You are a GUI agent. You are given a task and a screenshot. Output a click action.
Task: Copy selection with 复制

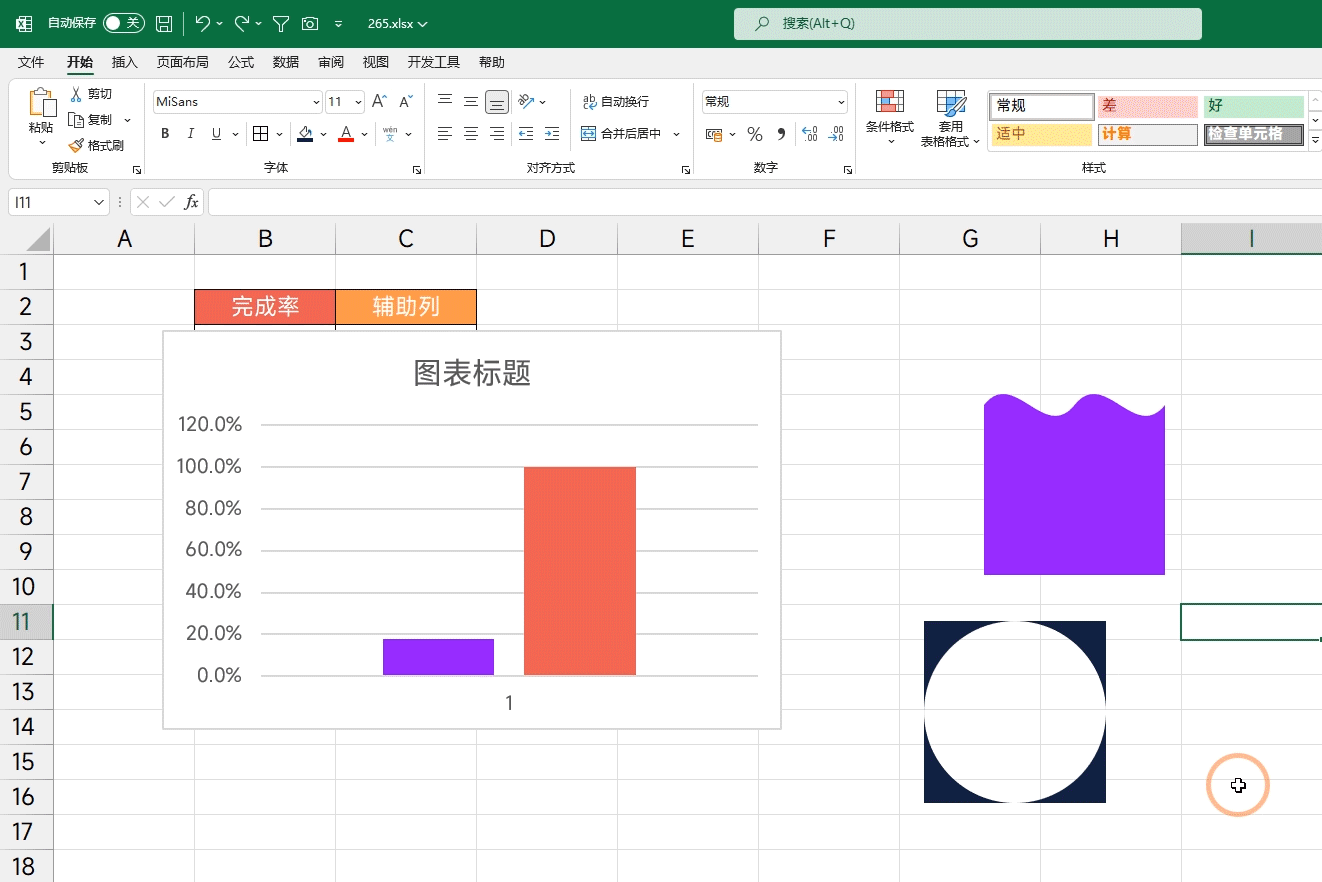pyautogui.click(x=90, y=120)
